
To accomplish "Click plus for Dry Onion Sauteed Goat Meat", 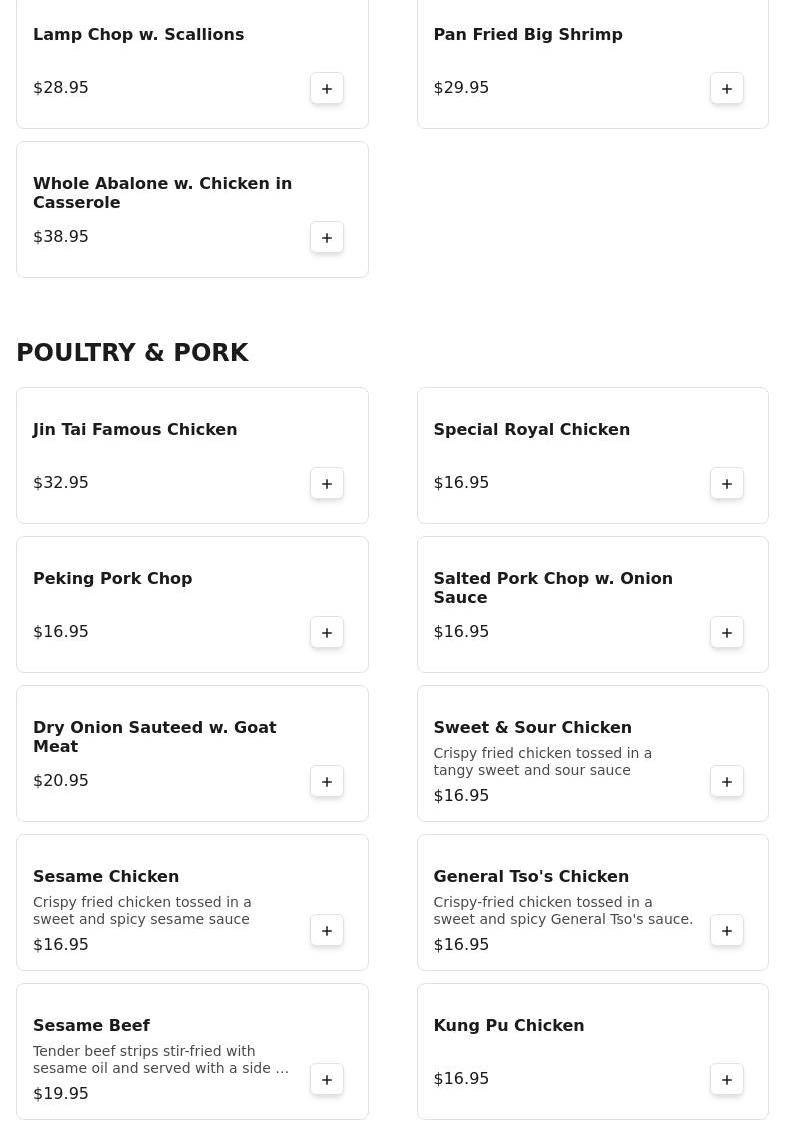I will coord(327,781).
